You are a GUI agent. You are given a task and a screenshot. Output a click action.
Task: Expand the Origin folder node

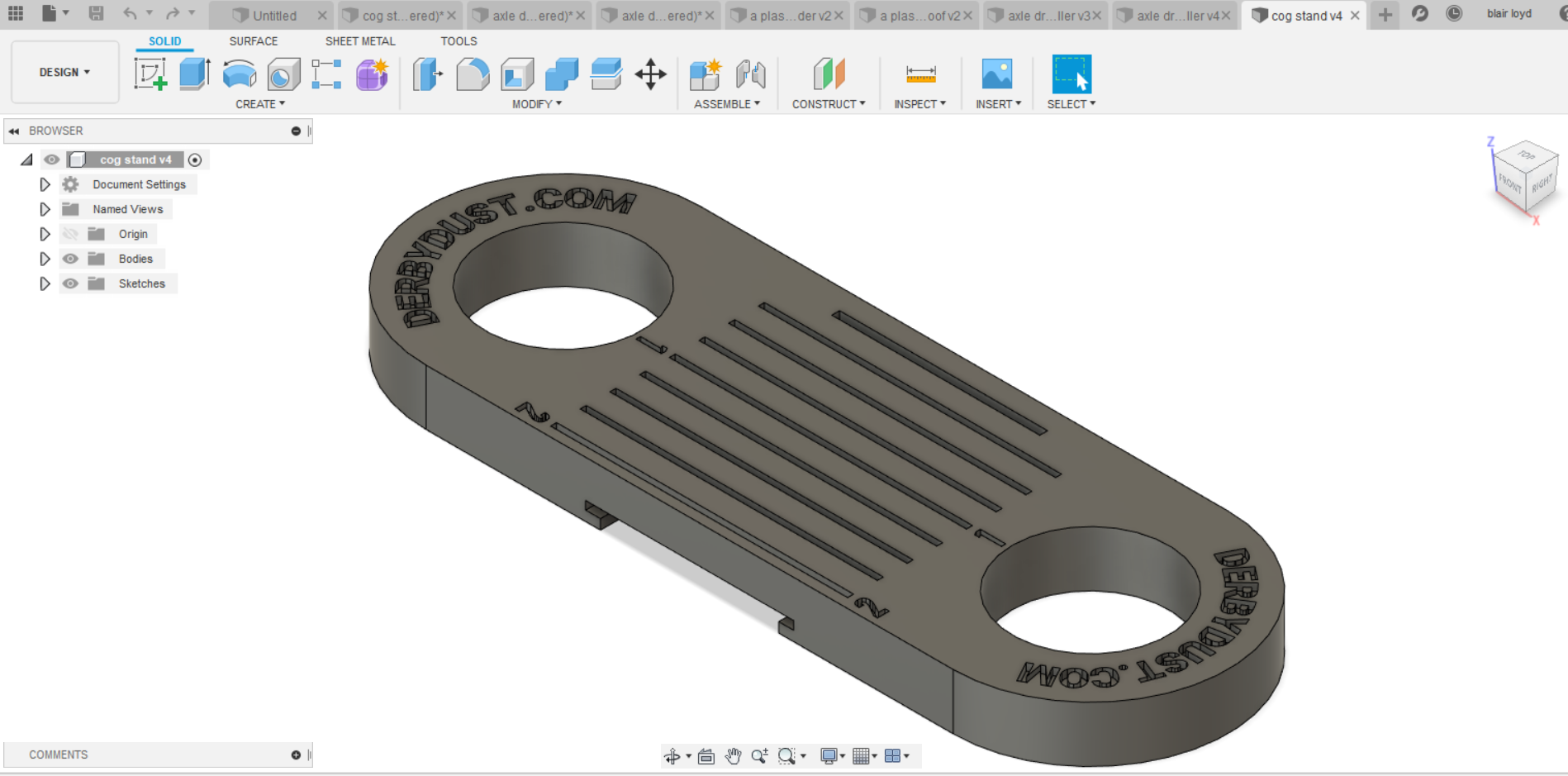[45, 234]
